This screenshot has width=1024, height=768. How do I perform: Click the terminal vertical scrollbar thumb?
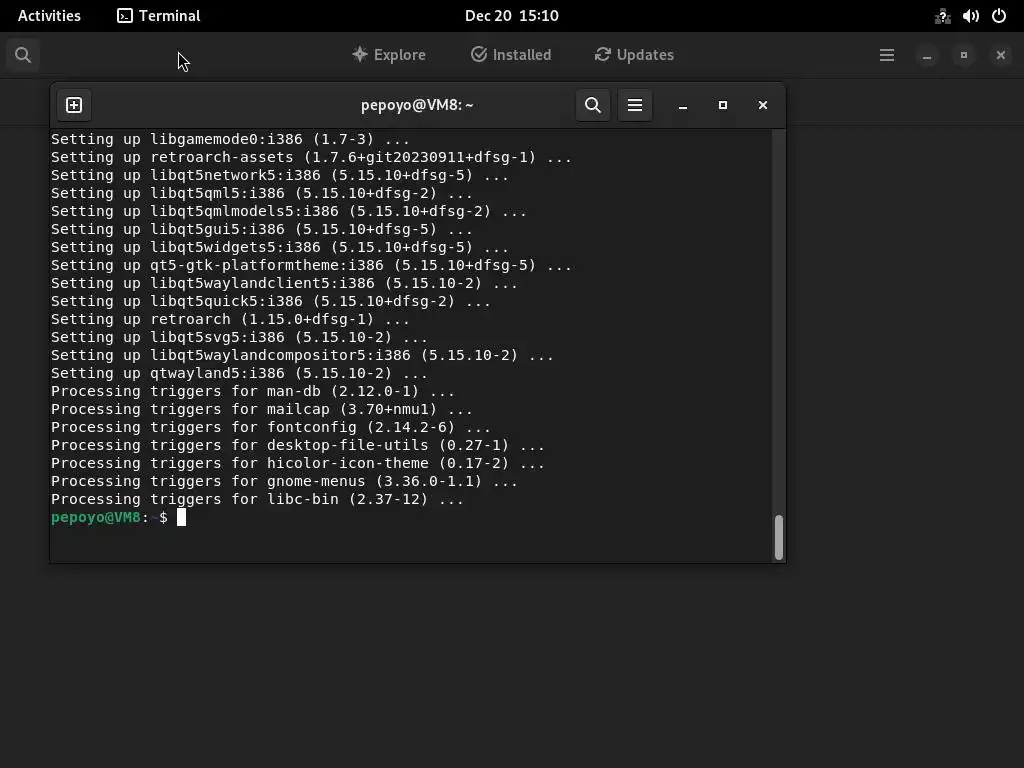[778, 537]
